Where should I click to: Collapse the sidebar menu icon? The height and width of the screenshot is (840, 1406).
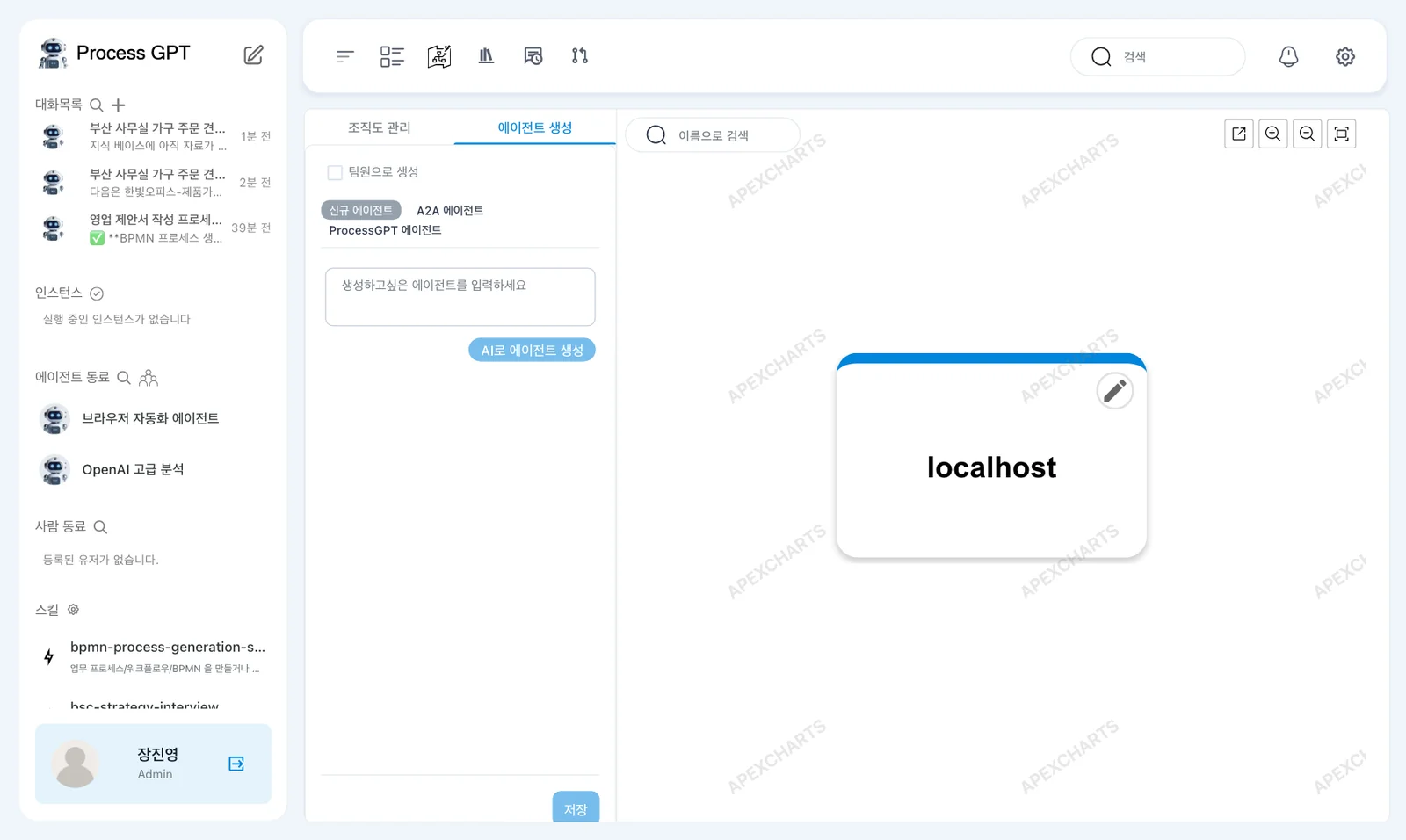(x=344, y=56)
